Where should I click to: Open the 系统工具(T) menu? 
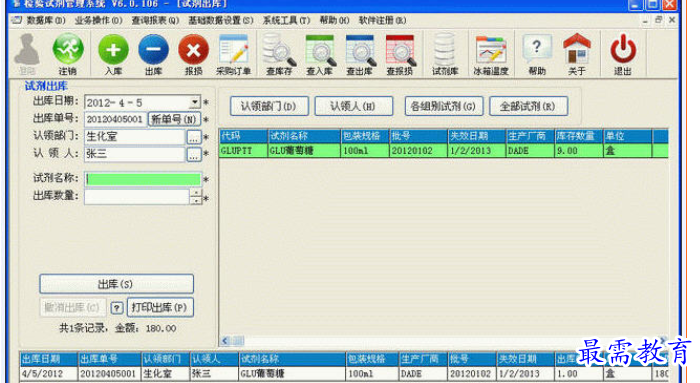pyautogui.click(x=286, y=21)
